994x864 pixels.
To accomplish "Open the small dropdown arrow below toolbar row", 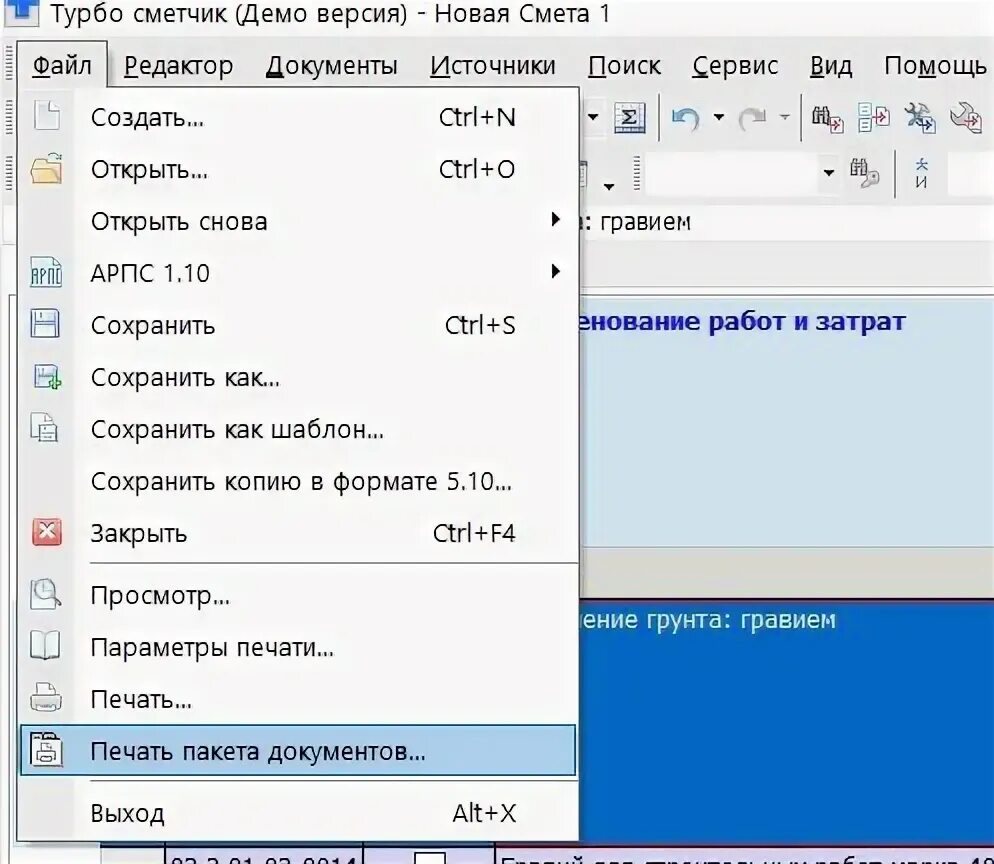I will [x=609, y=186].
